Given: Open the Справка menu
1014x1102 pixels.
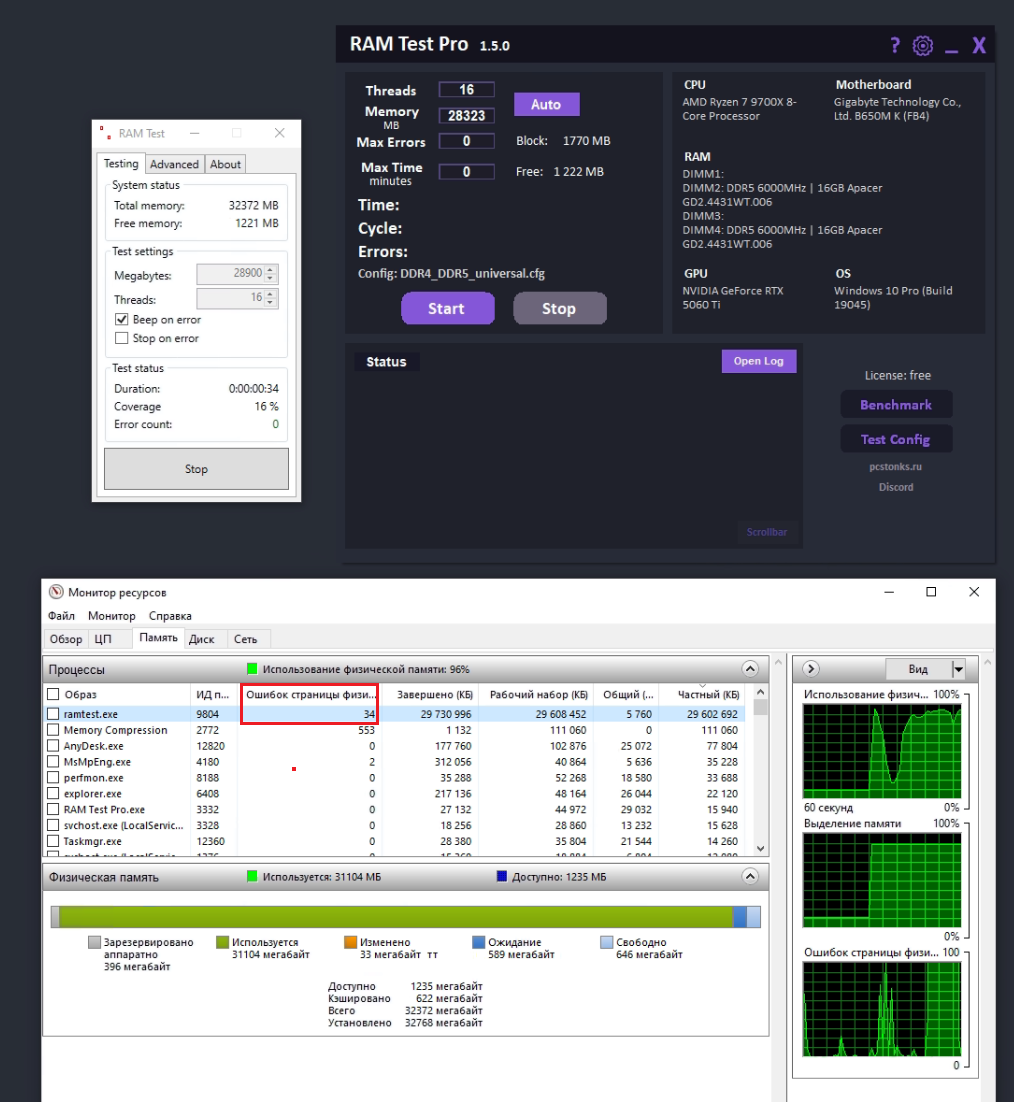Looking at the screenshot, I should pyautogui.click(x=170, y=616).
